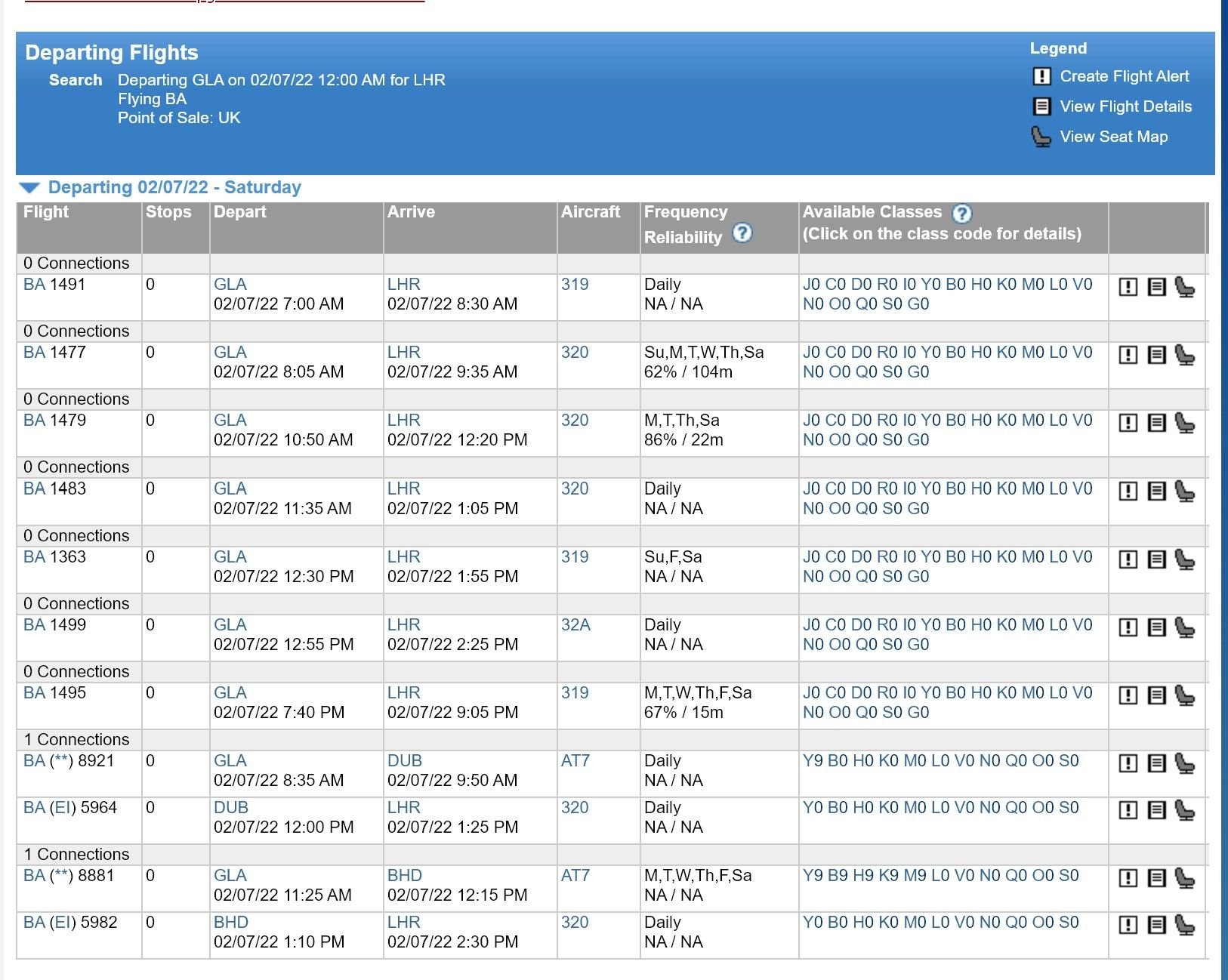Click class code B9 for BA 8881
Image resolution: width=1228 pixels, height=980 pixels.
(838, 876)
